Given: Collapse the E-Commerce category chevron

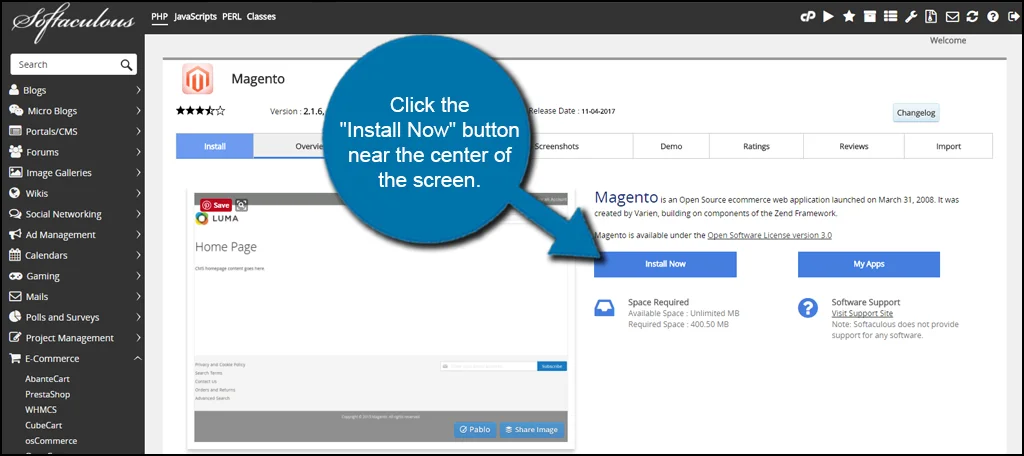Looking at the screenshot, I should 138,359.
